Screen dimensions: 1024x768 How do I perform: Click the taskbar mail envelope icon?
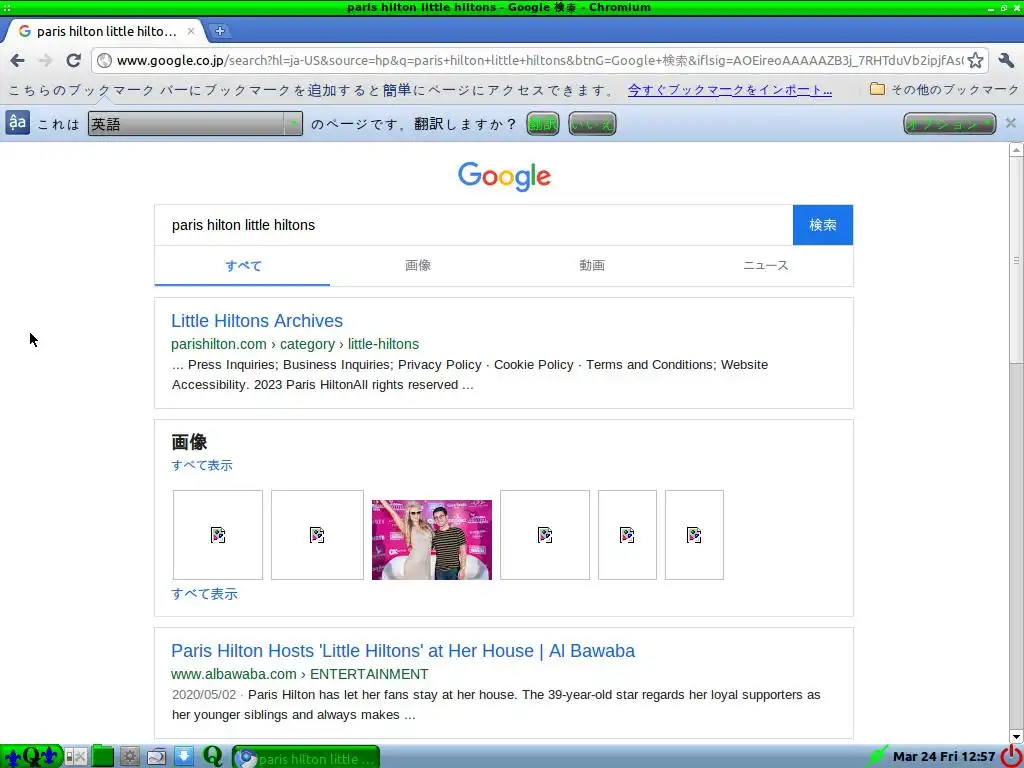(157, 756)
